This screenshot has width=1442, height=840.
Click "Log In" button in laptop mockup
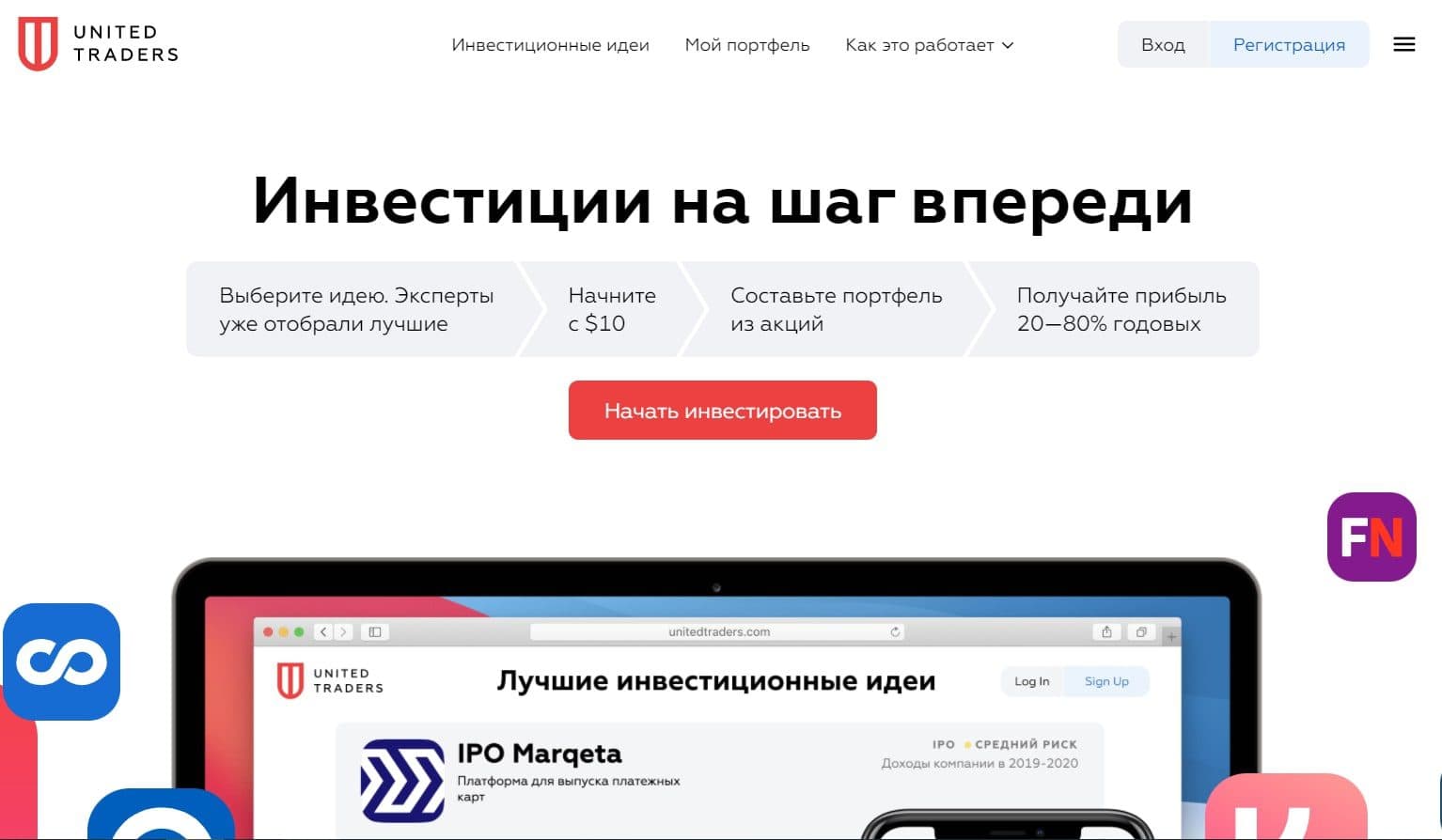tap(1031, 681)
